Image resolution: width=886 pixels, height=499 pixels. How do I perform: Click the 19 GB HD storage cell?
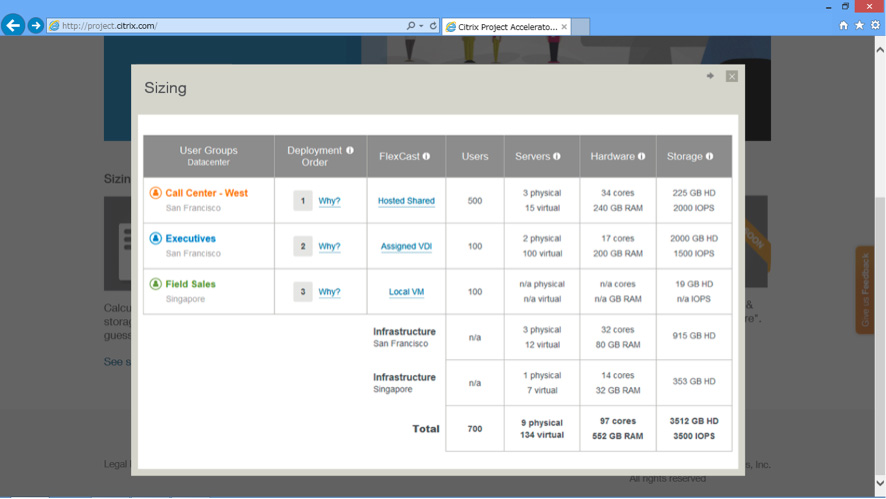694,292
